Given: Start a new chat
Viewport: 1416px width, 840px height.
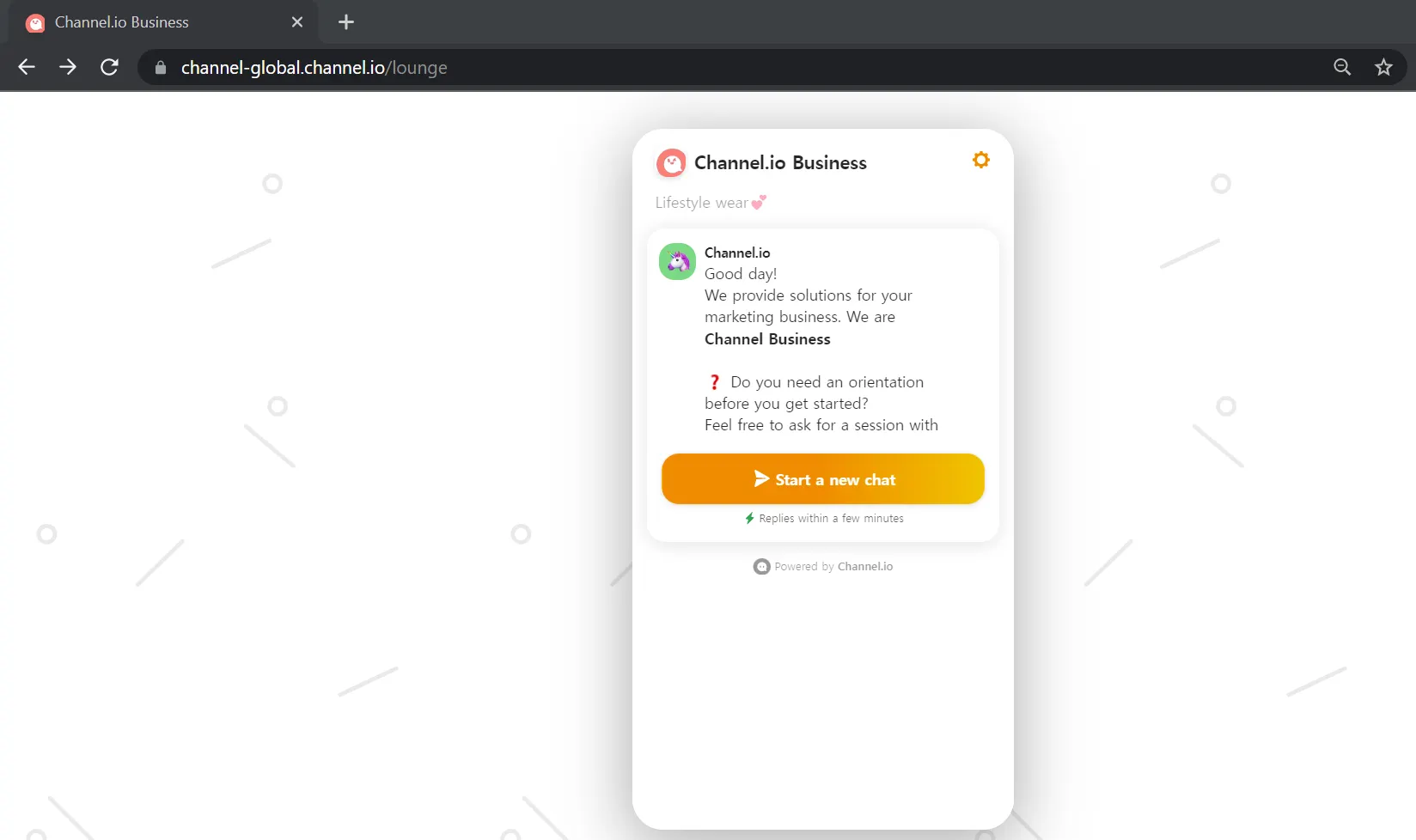Looking at the screenshot, I should 823,479.
